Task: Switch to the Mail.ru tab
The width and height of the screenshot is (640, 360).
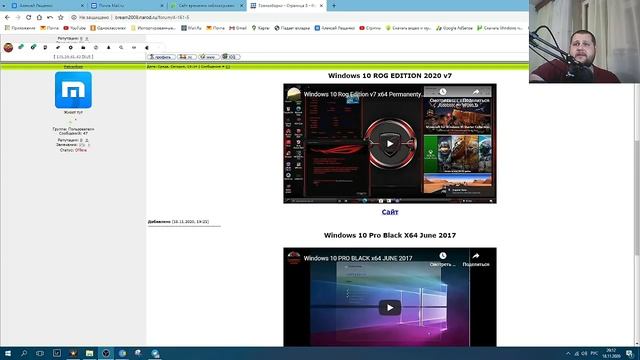Action: [x=127, y=6]
